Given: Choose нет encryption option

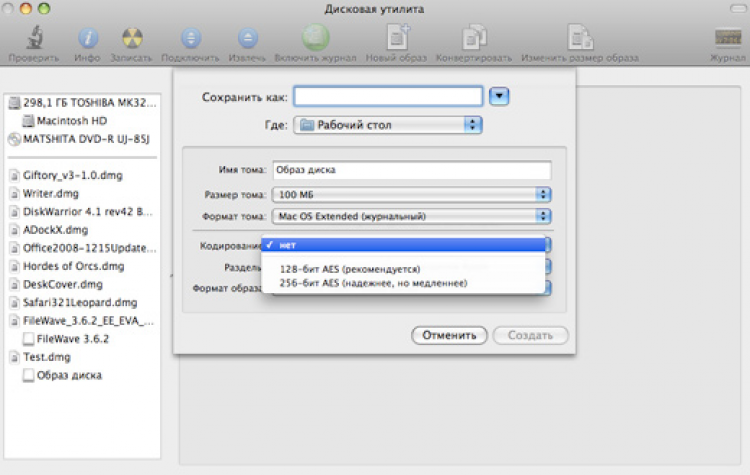Looking at the screenshot, I should [403, 245].
